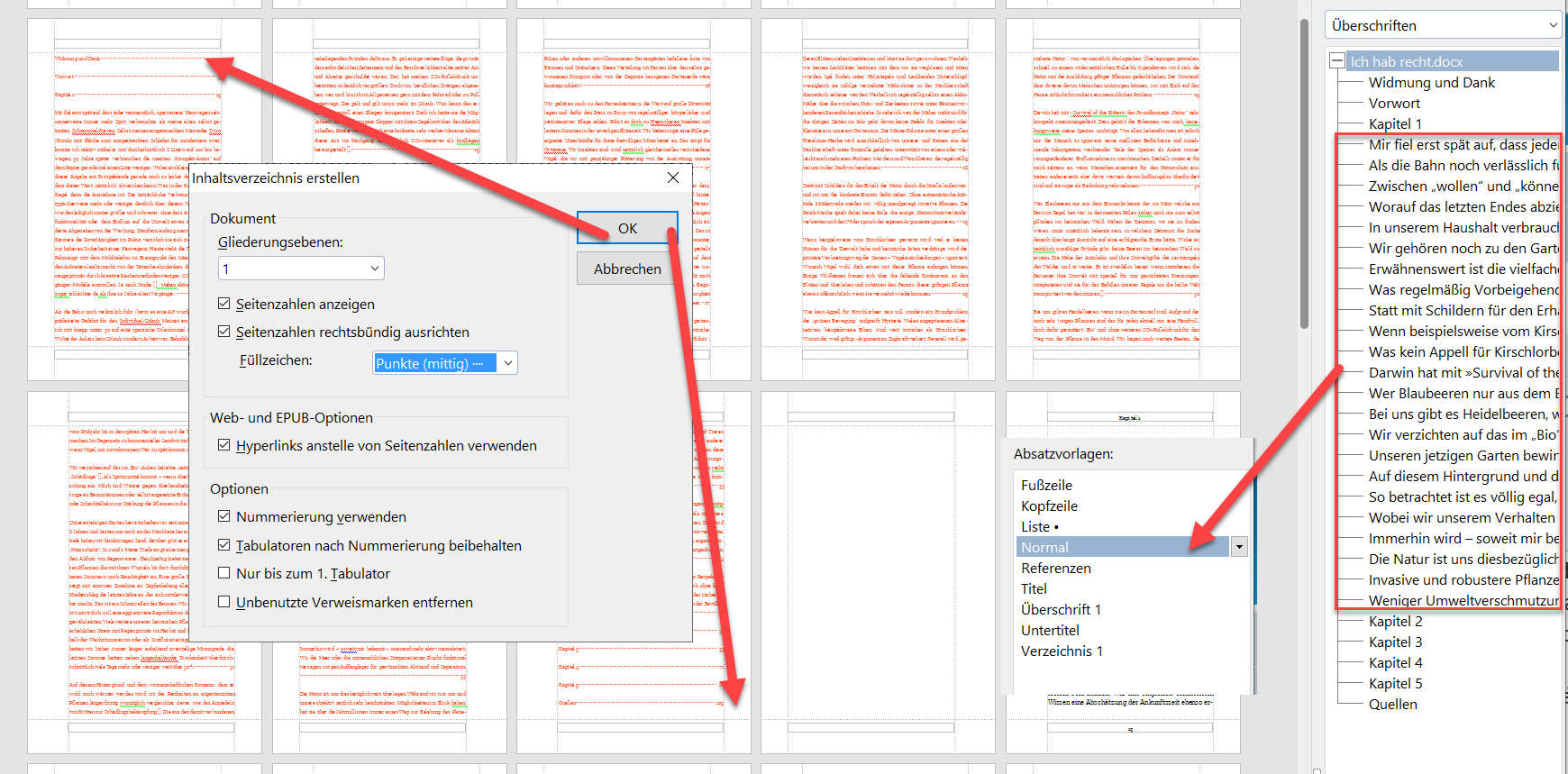This screenshot has height=774, width=1568.
Task: Select Kapitel 2 heading
Action: click(1395, 621)
